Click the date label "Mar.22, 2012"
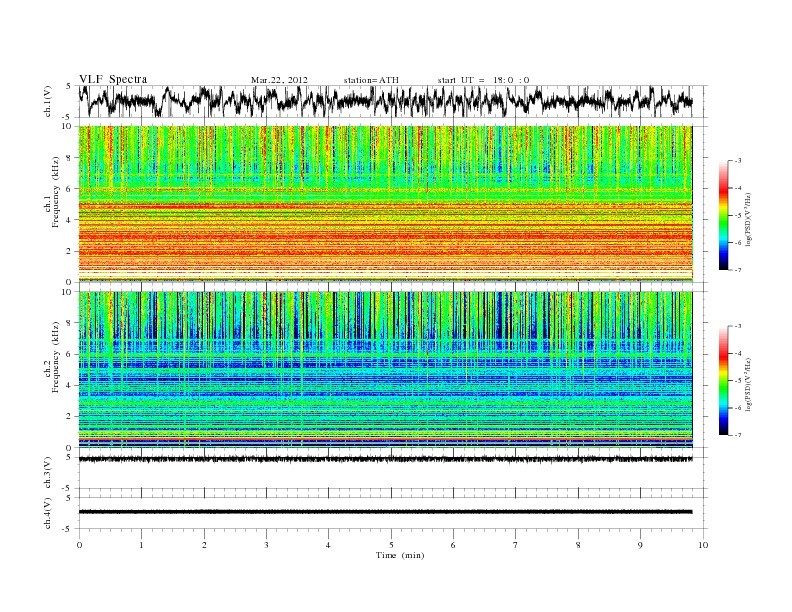This screenshot has width=792, height=612. coord(279,80)
